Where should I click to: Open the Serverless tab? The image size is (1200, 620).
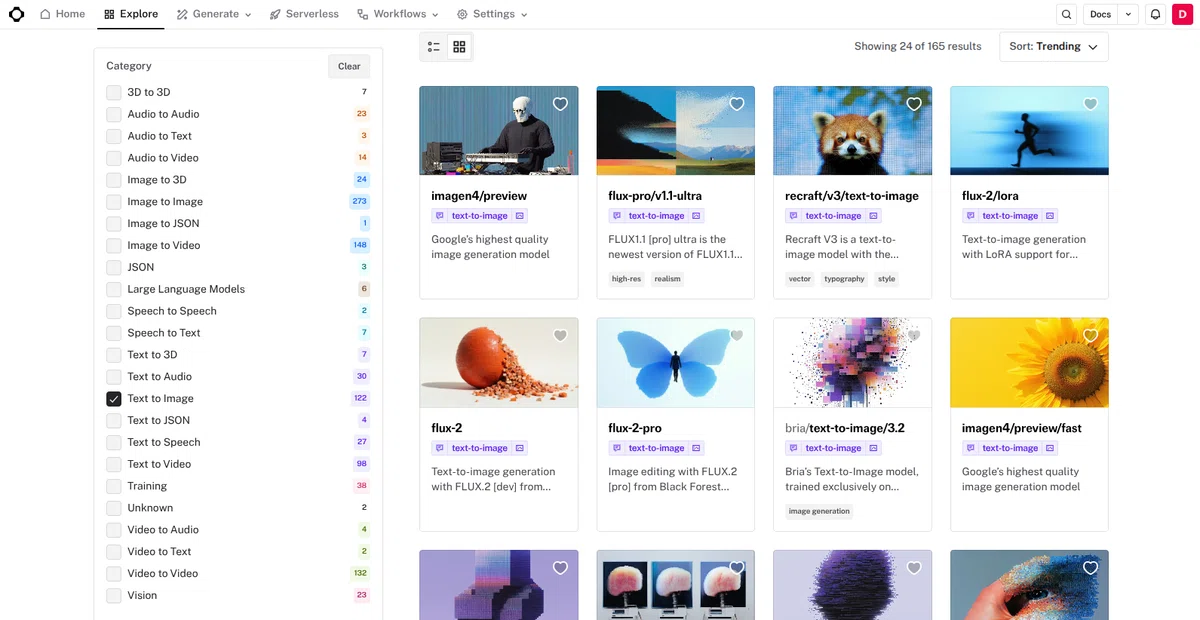(304, 14)
